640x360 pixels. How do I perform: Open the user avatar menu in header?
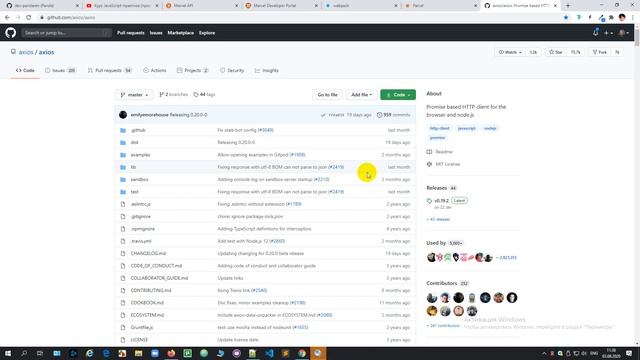(624, 33)
